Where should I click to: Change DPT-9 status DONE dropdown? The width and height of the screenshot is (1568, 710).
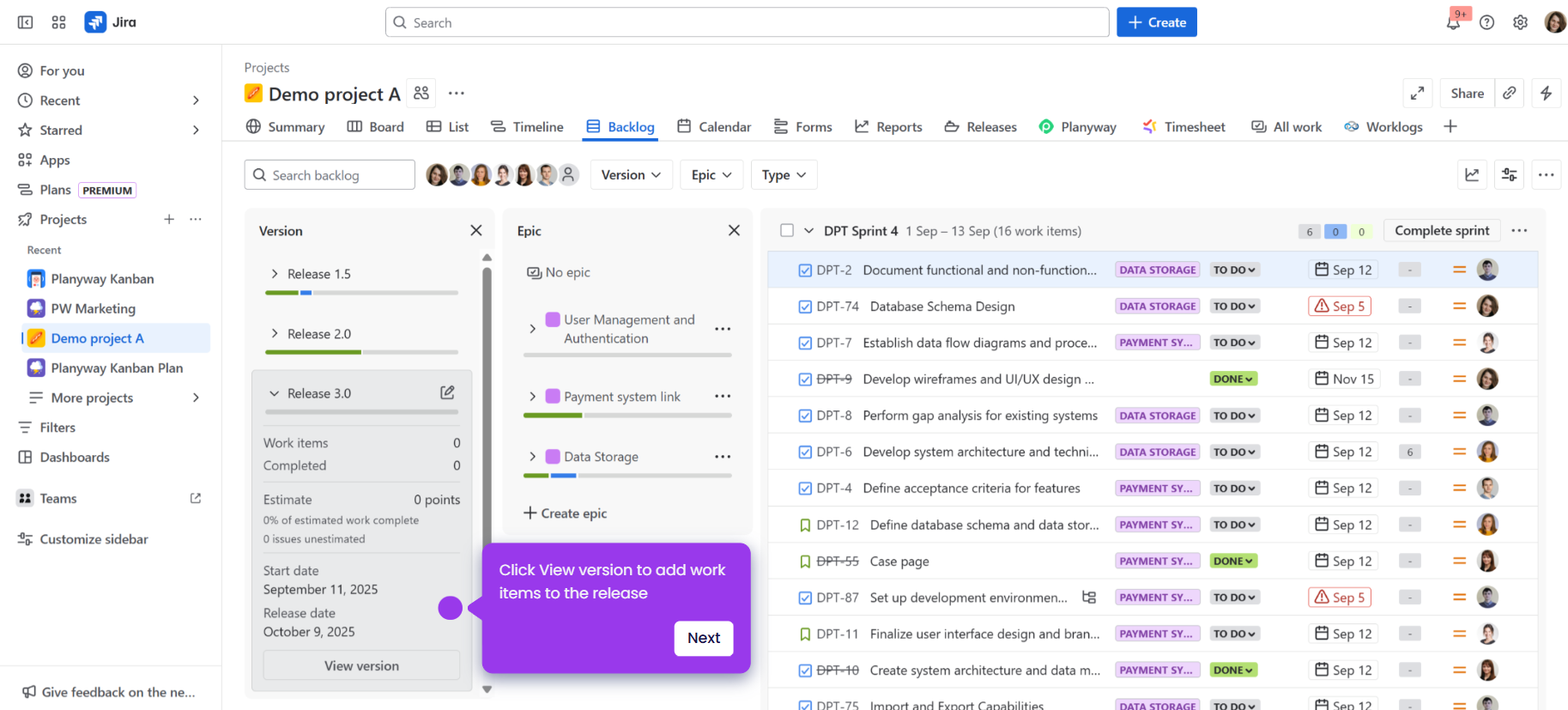[x=1233, y=379]
